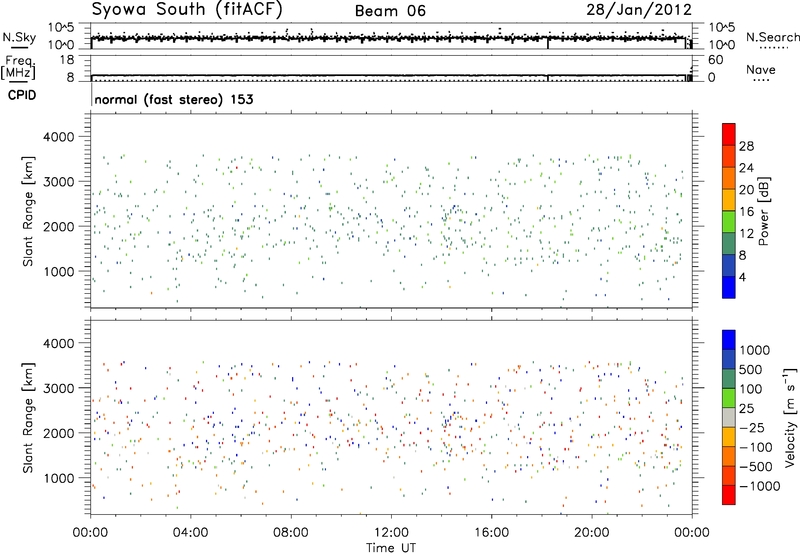
Task: Click the gray -25 to 25 Velocity colorbar segment
Action: pos(729,418)
